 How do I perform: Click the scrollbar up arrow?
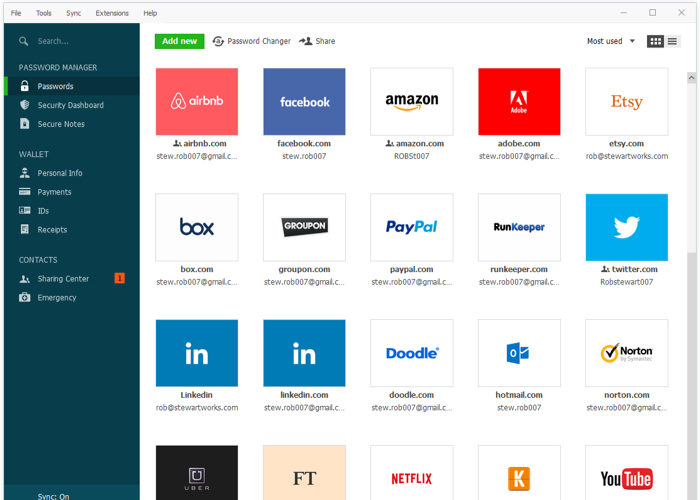tap(691, 78)
